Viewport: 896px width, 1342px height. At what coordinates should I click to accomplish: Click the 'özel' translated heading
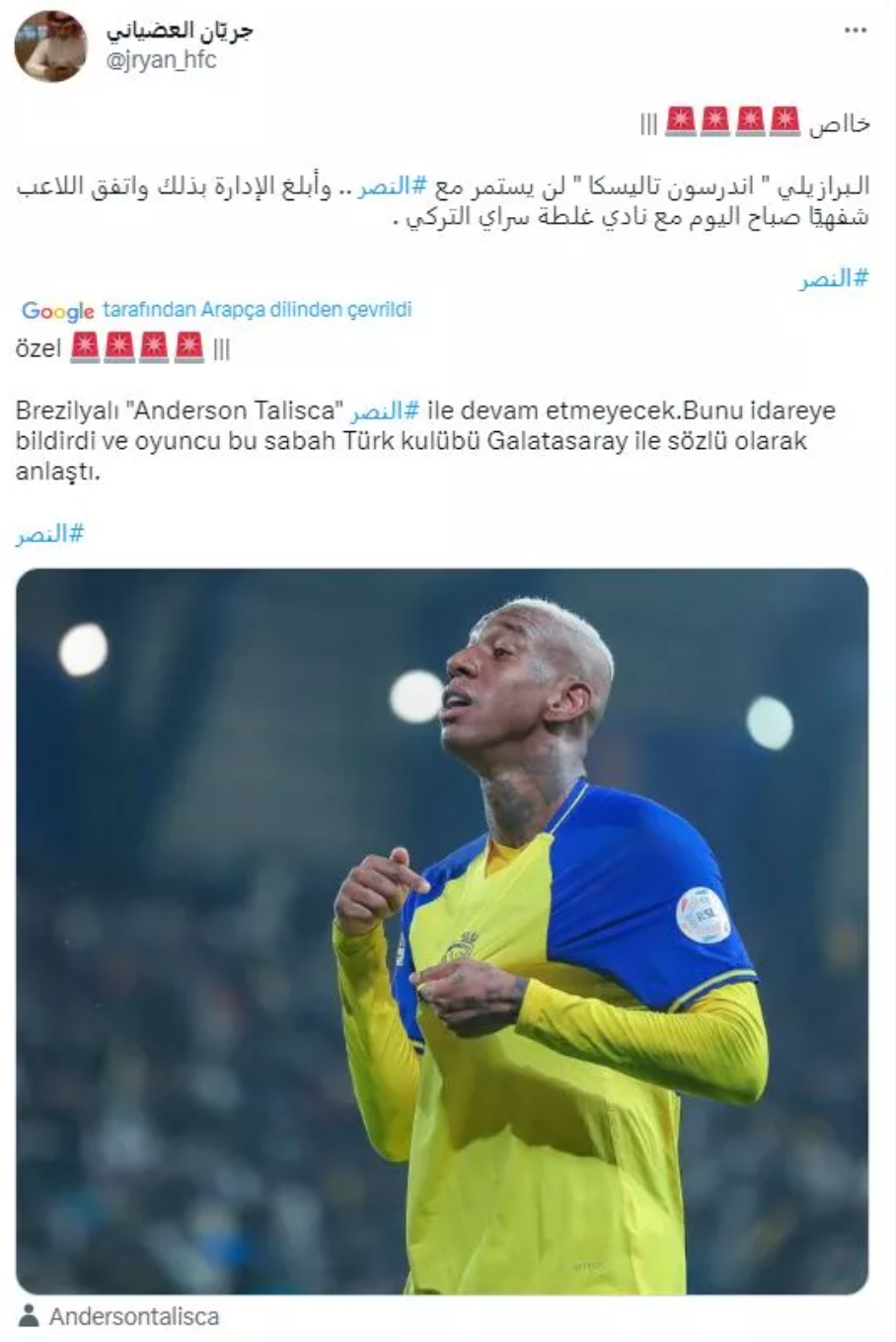38,348
